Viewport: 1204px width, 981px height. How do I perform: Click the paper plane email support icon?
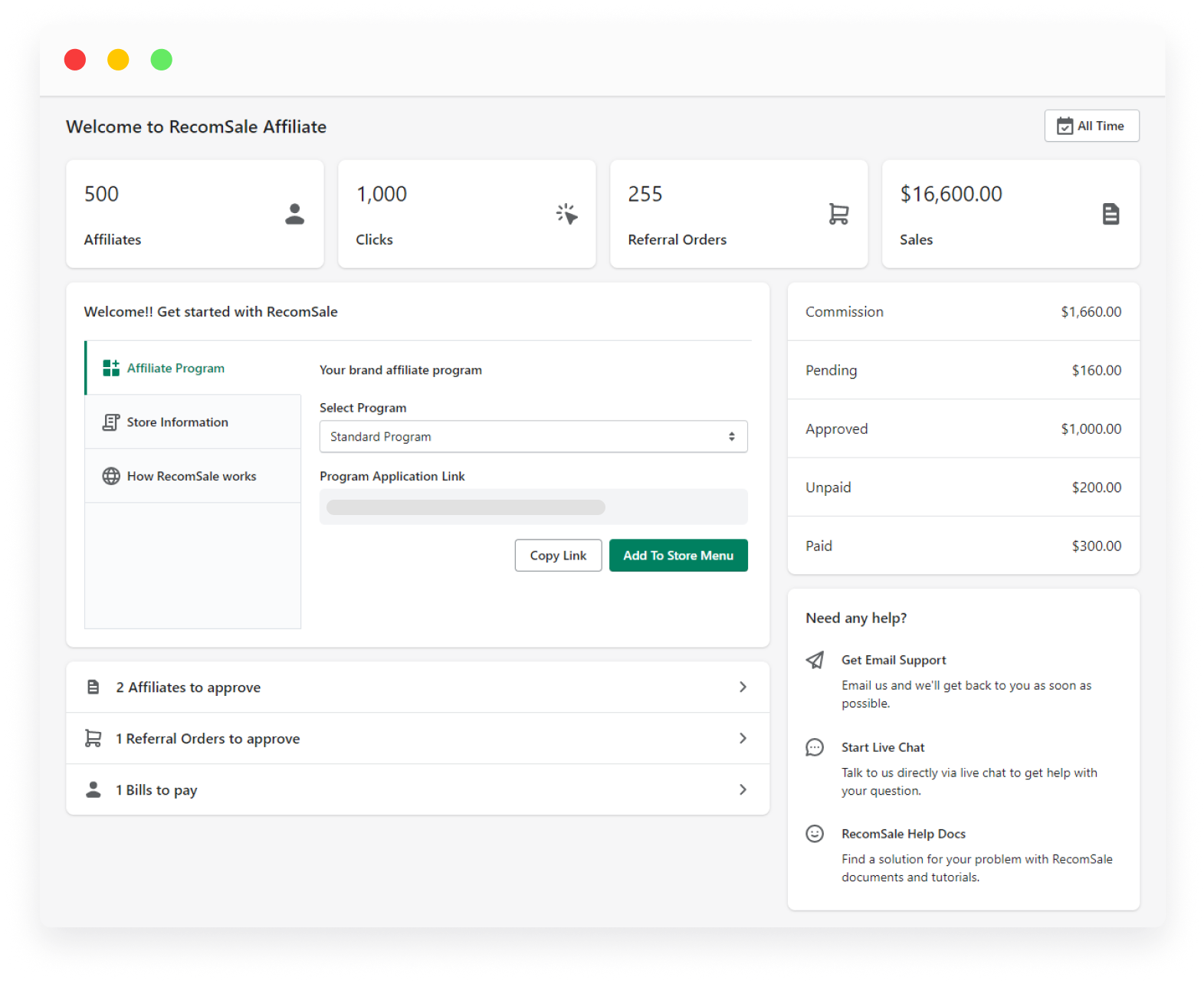coord(815,660)
